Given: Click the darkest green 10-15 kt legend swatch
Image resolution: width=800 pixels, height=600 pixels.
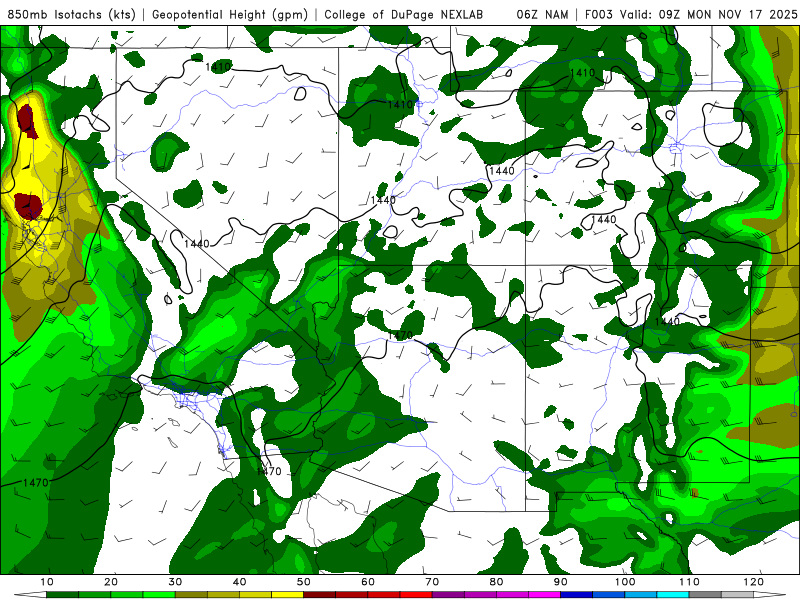Looking at the screenshot, I should tap(62, 594).
